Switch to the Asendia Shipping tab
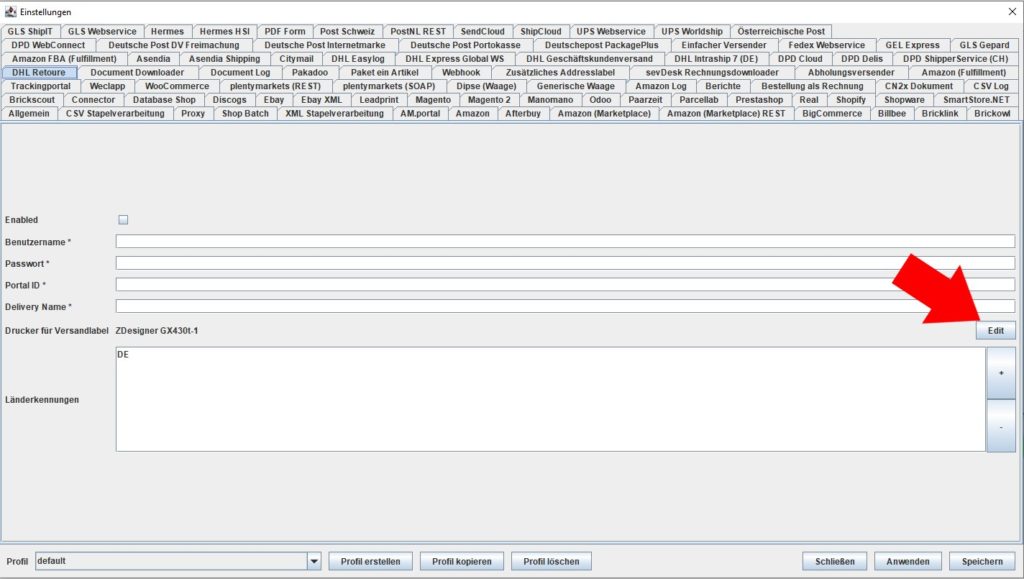1024x579 pixels. [224, 59]
